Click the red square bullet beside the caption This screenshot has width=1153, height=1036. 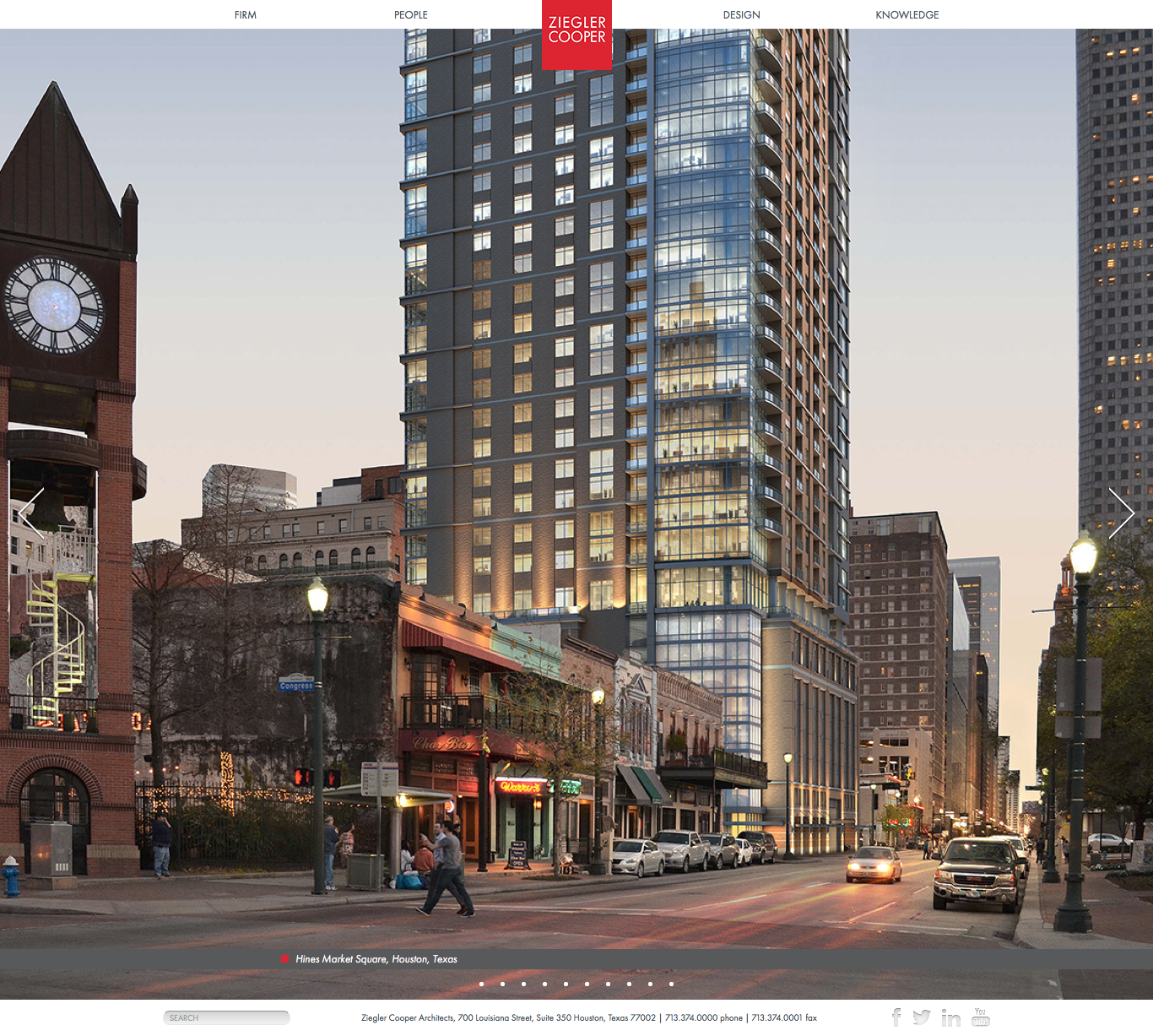point(284,958)
